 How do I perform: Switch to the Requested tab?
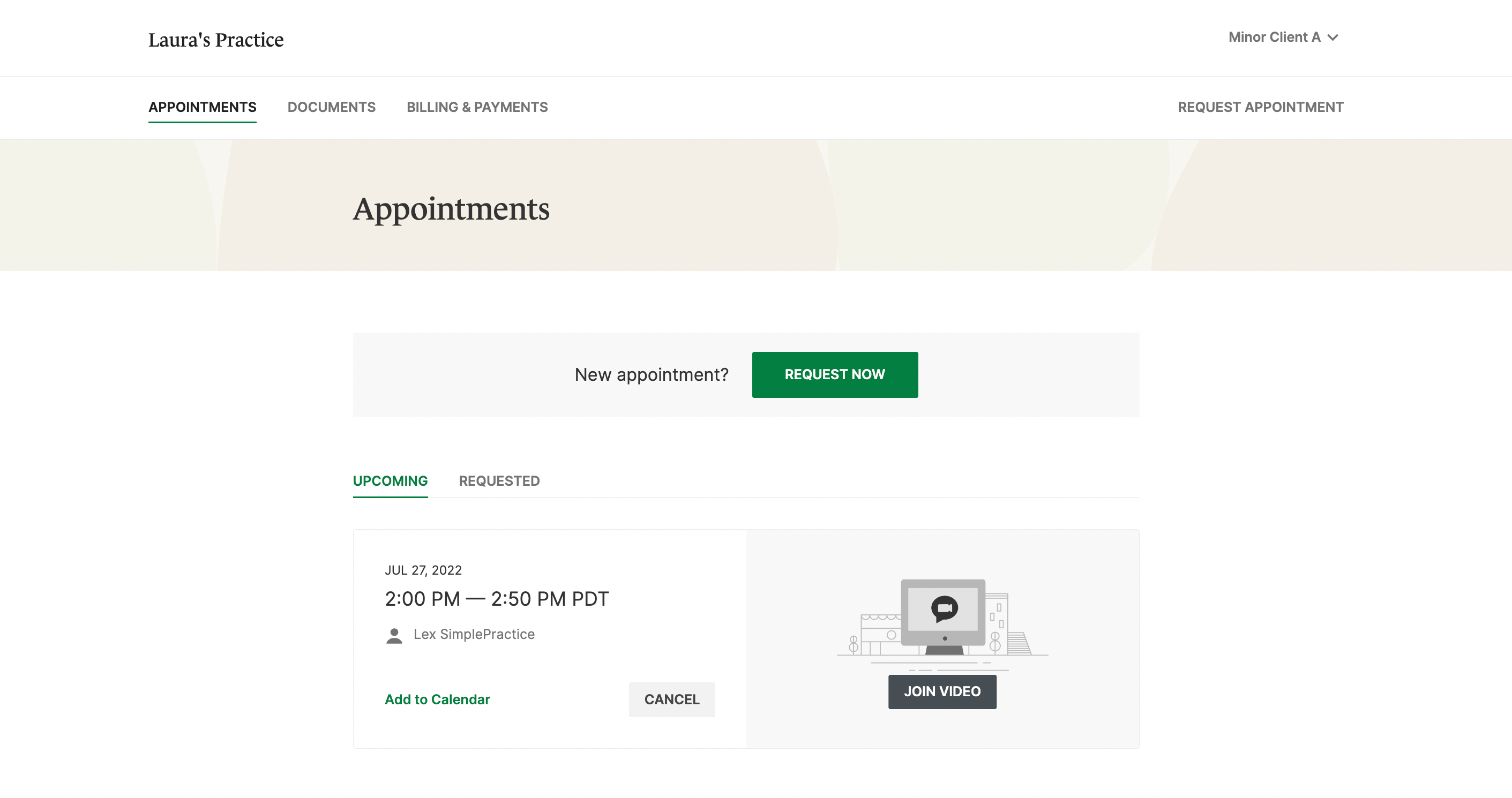499,481
